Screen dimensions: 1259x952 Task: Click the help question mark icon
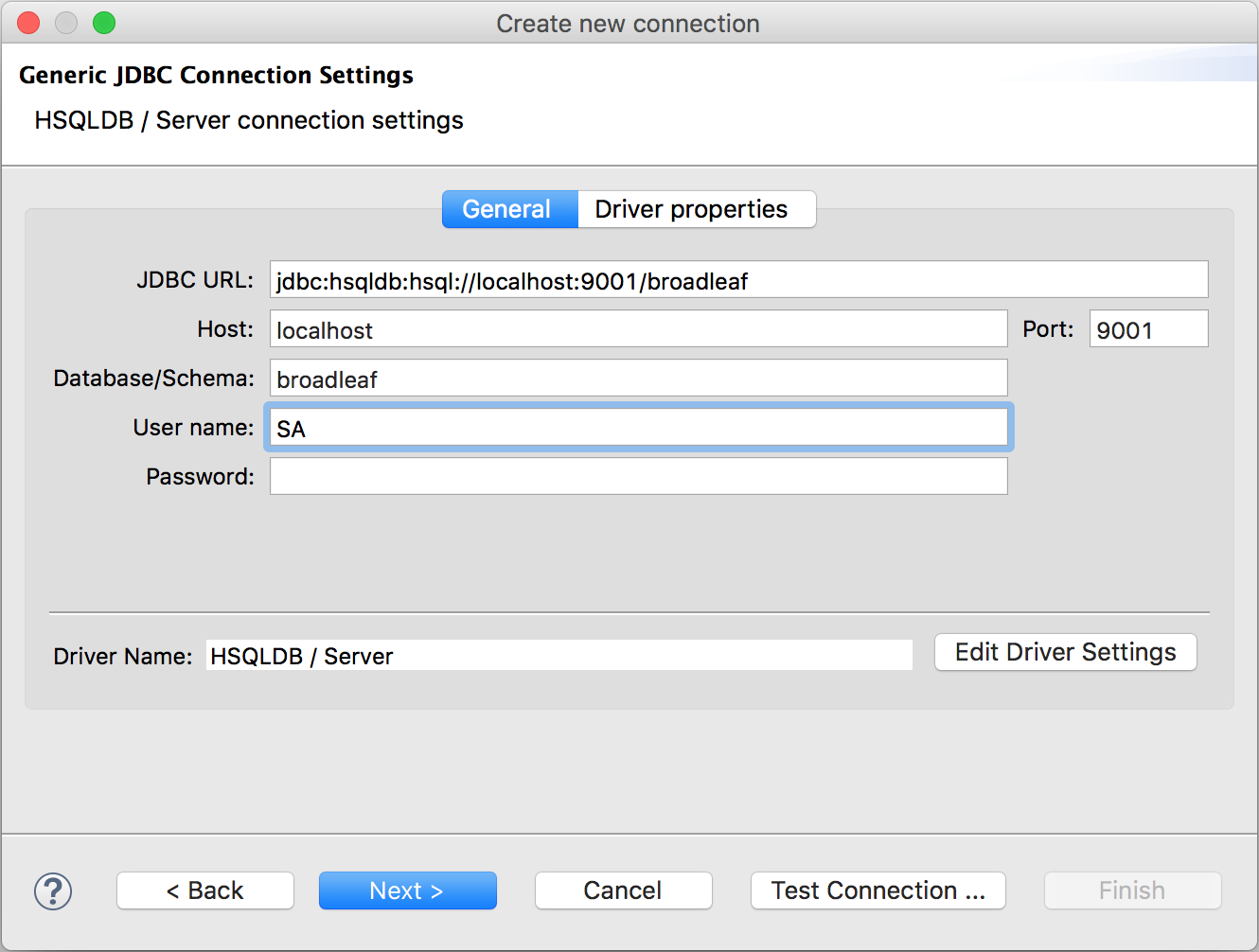(x=53, y=890)
